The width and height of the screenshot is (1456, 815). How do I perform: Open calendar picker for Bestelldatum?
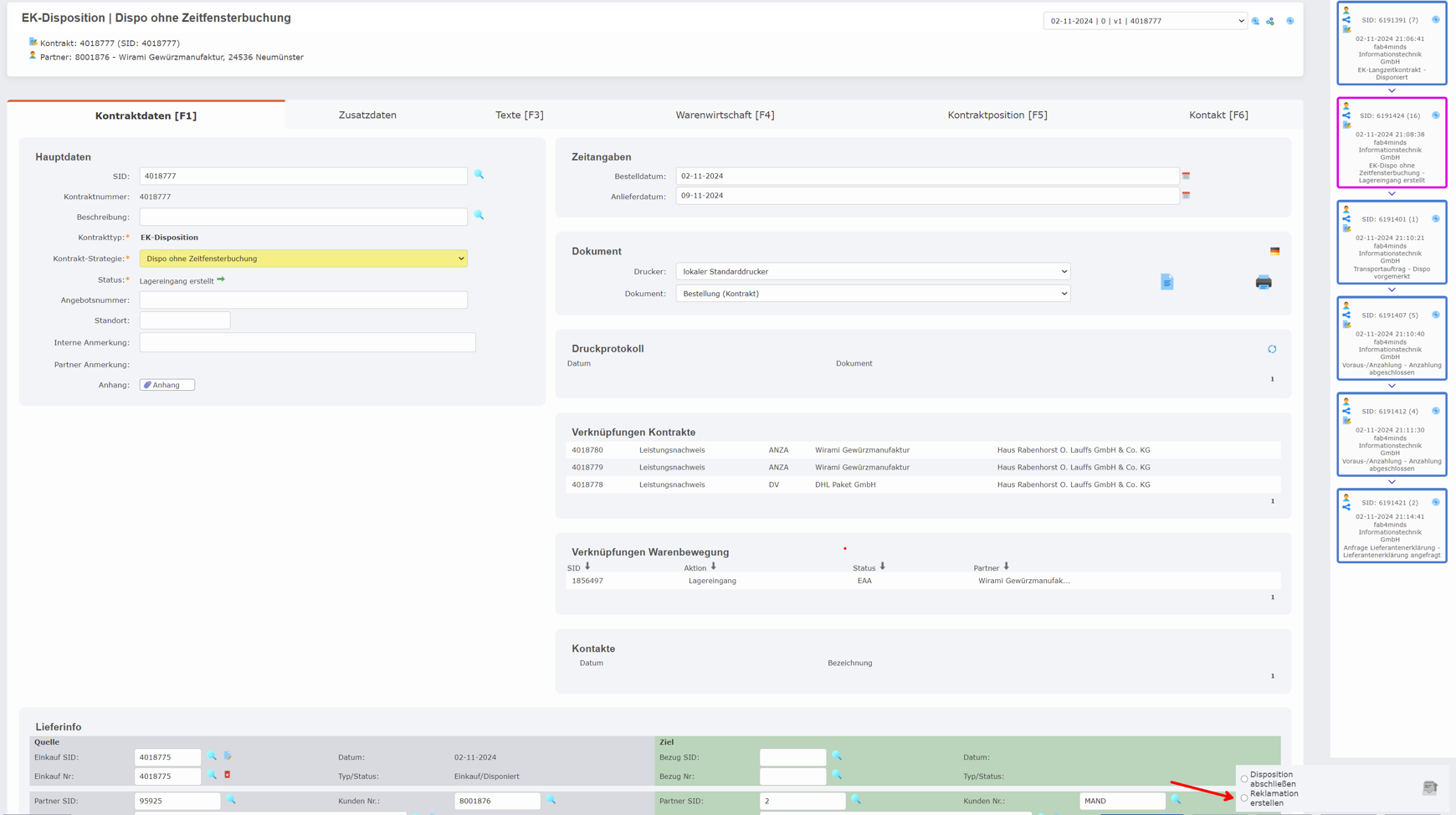tap(1186, 177)
